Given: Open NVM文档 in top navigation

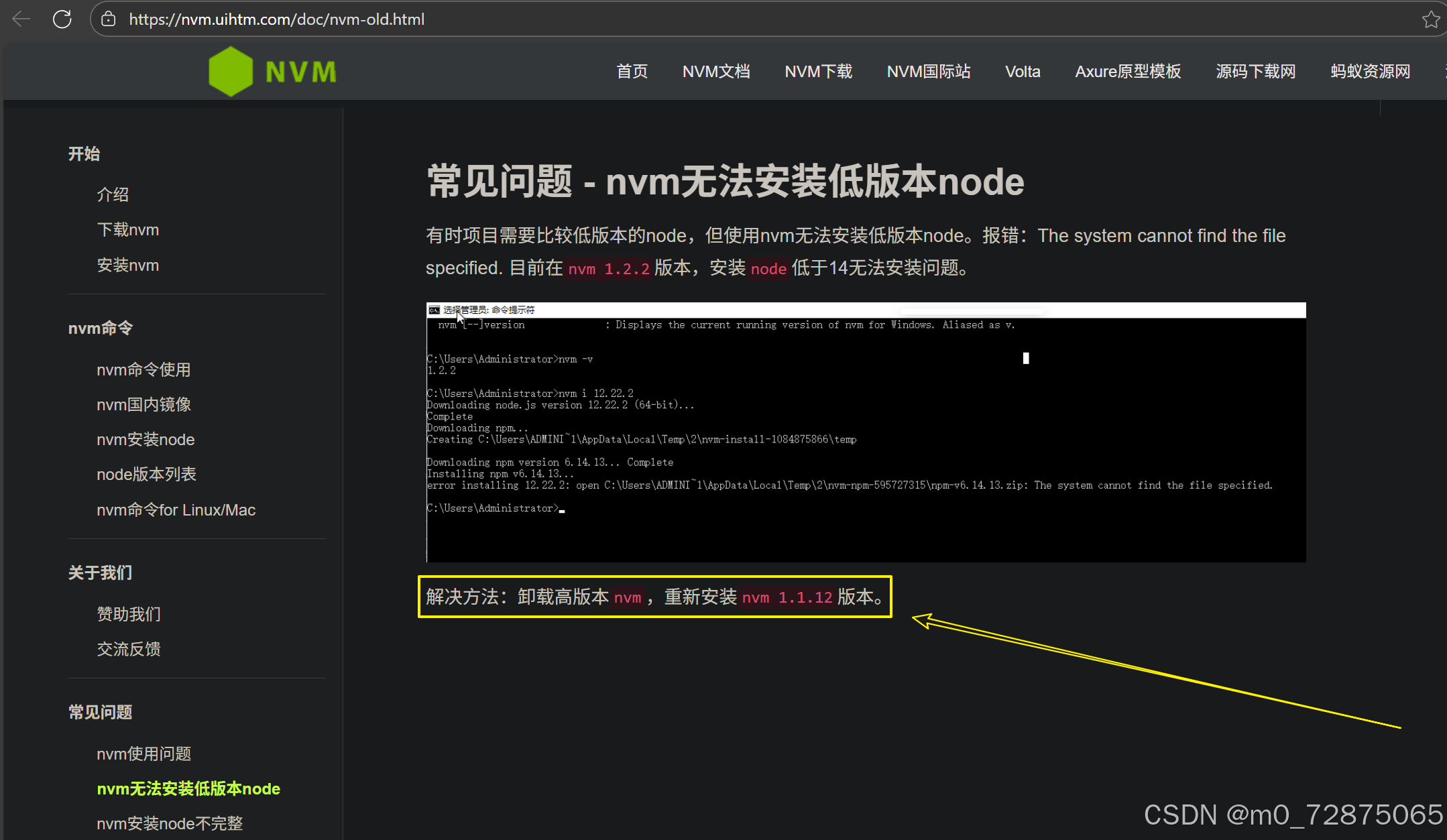Looking at the screenshot, I should (x=716, y=71).
